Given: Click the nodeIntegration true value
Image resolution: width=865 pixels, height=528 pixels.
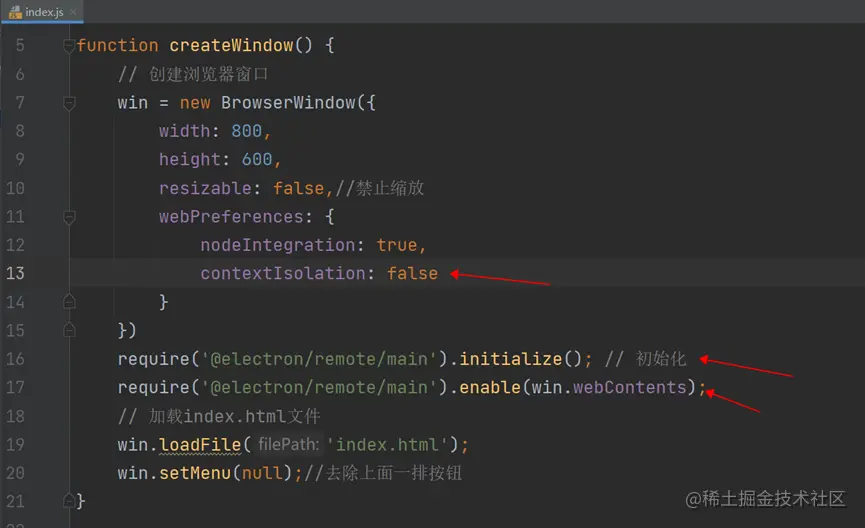Looking at the screenshot, I should [400, 245].
